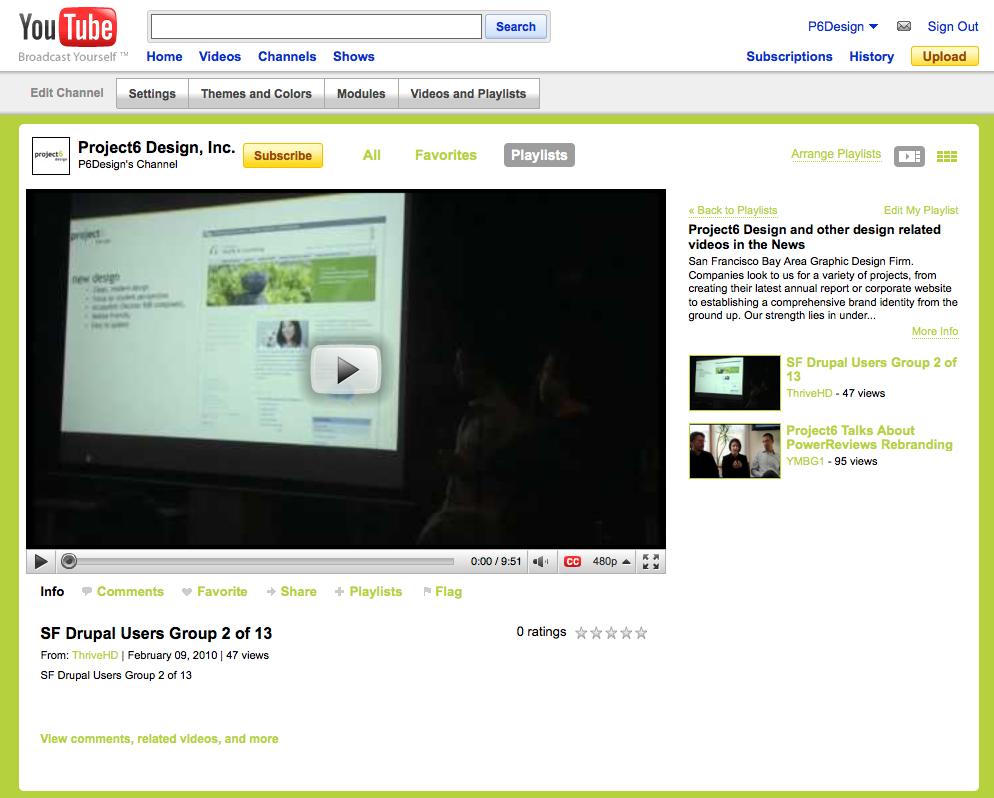The width and height of the screenshot is (994, 798).
Task: Go Back to Playlists
Action: pos(733,210)
